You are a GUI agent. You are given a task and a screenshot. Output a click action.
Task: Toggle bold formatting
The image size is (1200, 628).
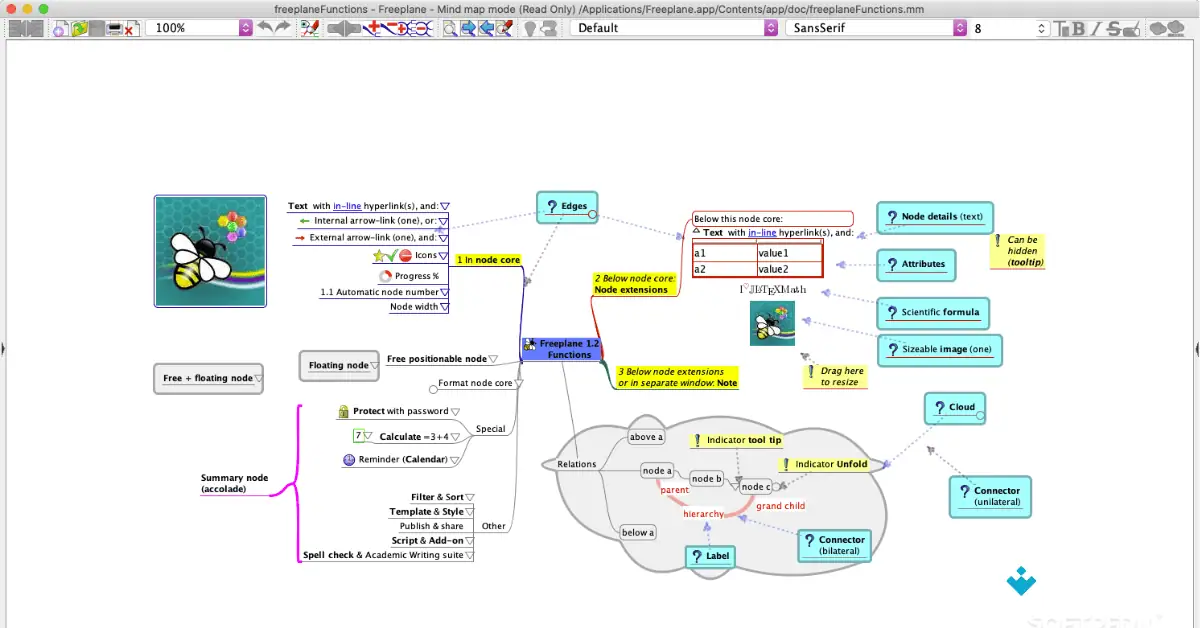(1080, 28)
